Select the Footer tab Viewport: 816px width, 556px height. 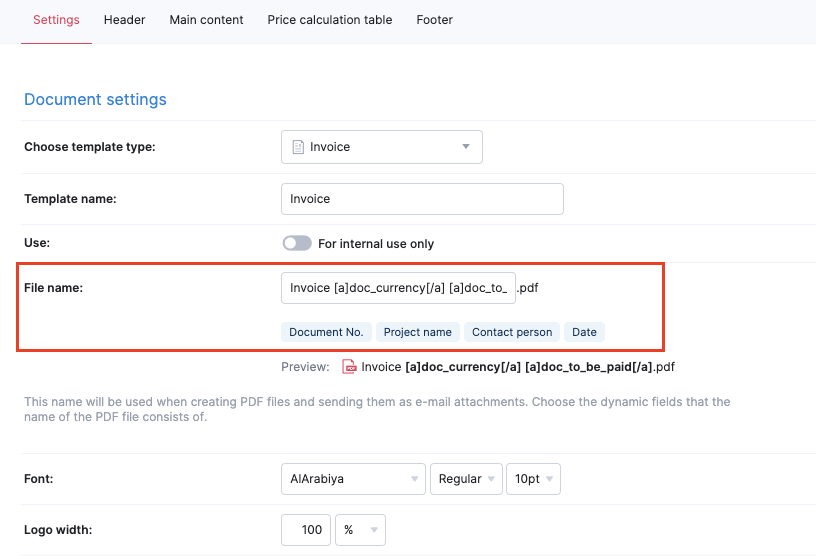pyautogui.click(x=434, y=20)
